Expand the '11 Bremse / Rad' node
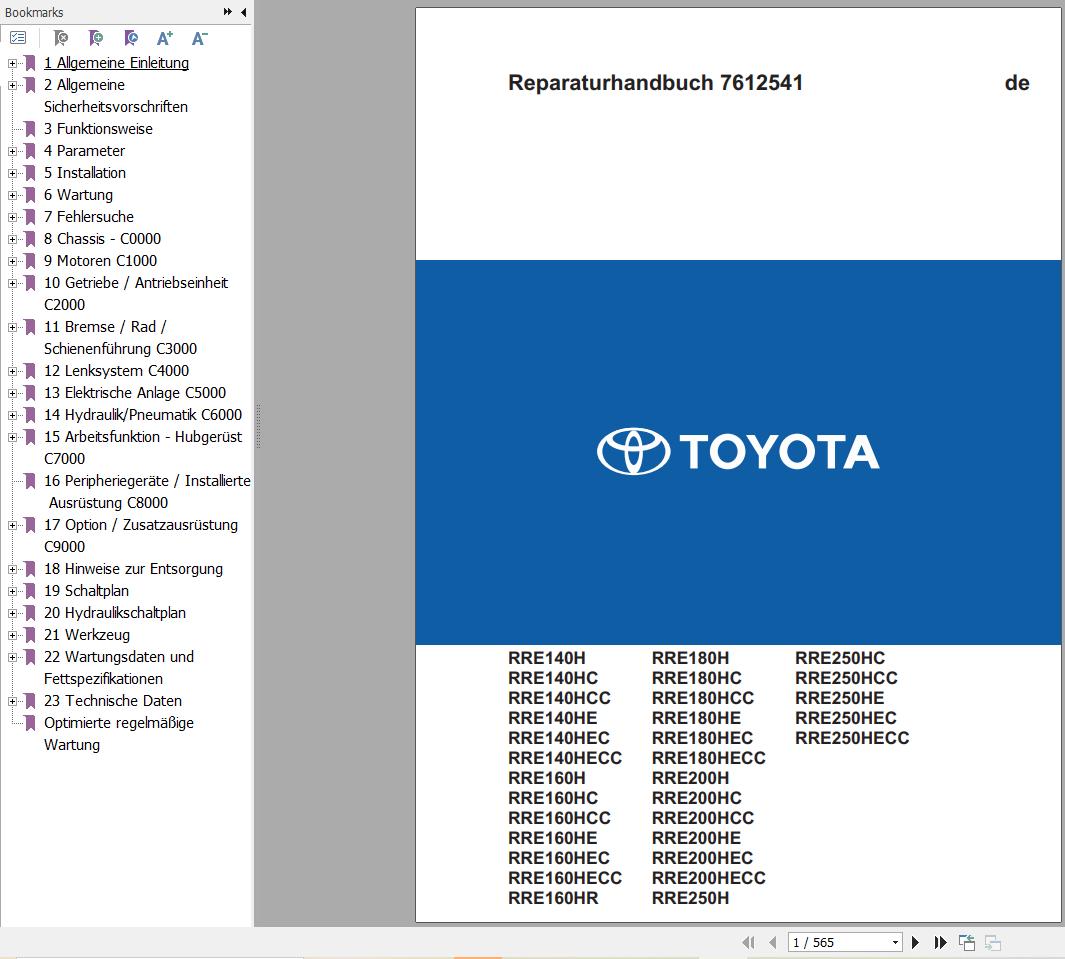Screen dimensions: 1065x959 [12, 327]
